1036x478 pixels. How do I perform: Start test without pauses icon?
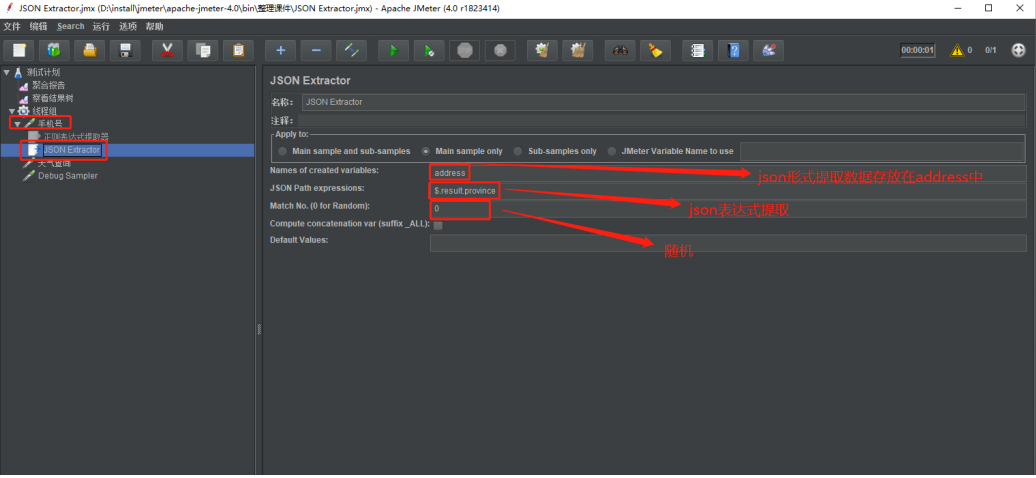pos(429,50)
